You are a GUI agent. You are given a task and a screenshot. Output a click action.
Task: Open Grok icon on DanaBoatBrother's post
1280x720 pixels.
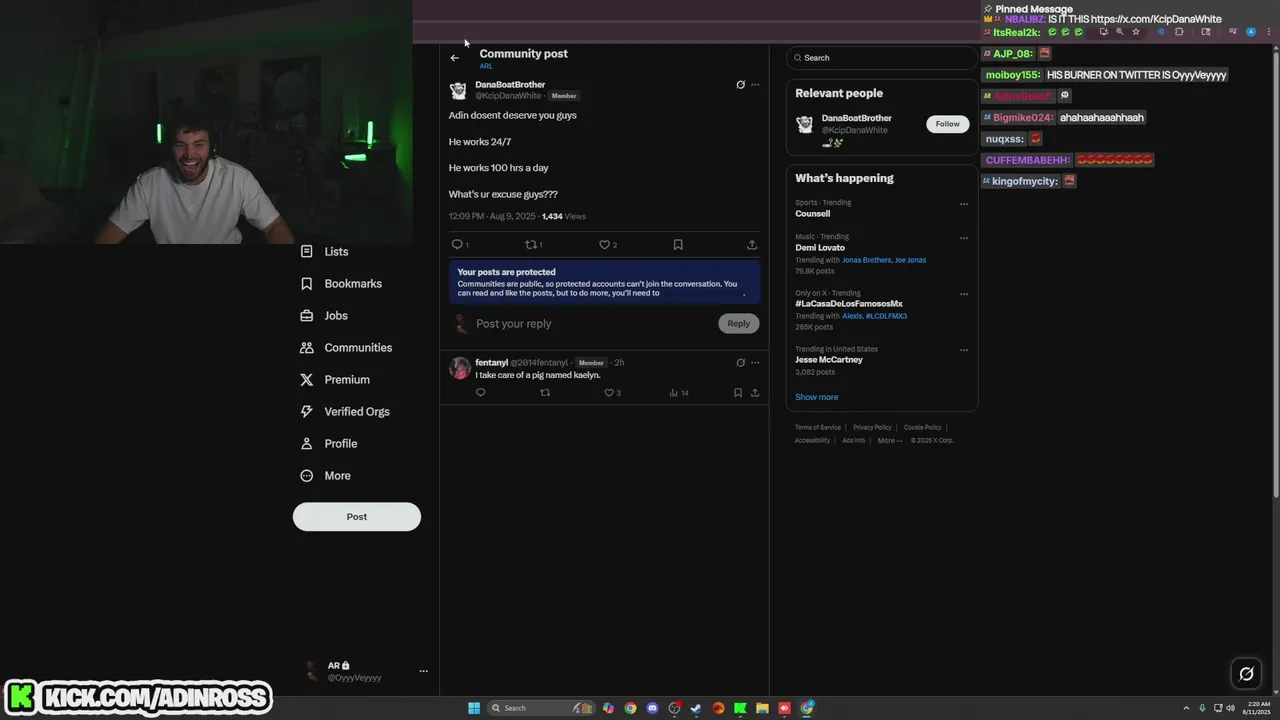click(740, 85)
